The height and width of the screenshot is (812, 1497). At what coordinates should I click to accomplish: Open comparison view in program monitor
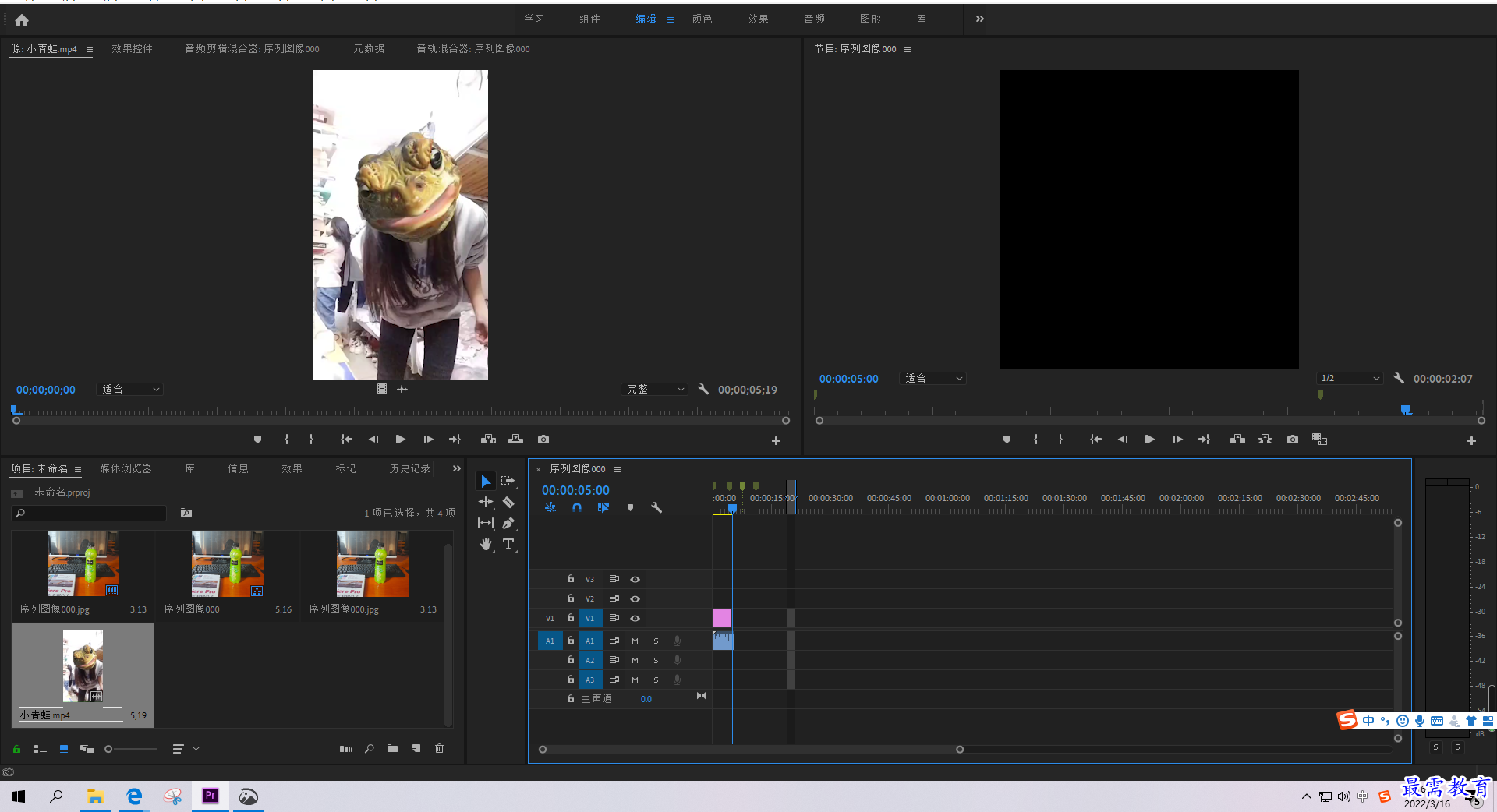coord(1319,440)
